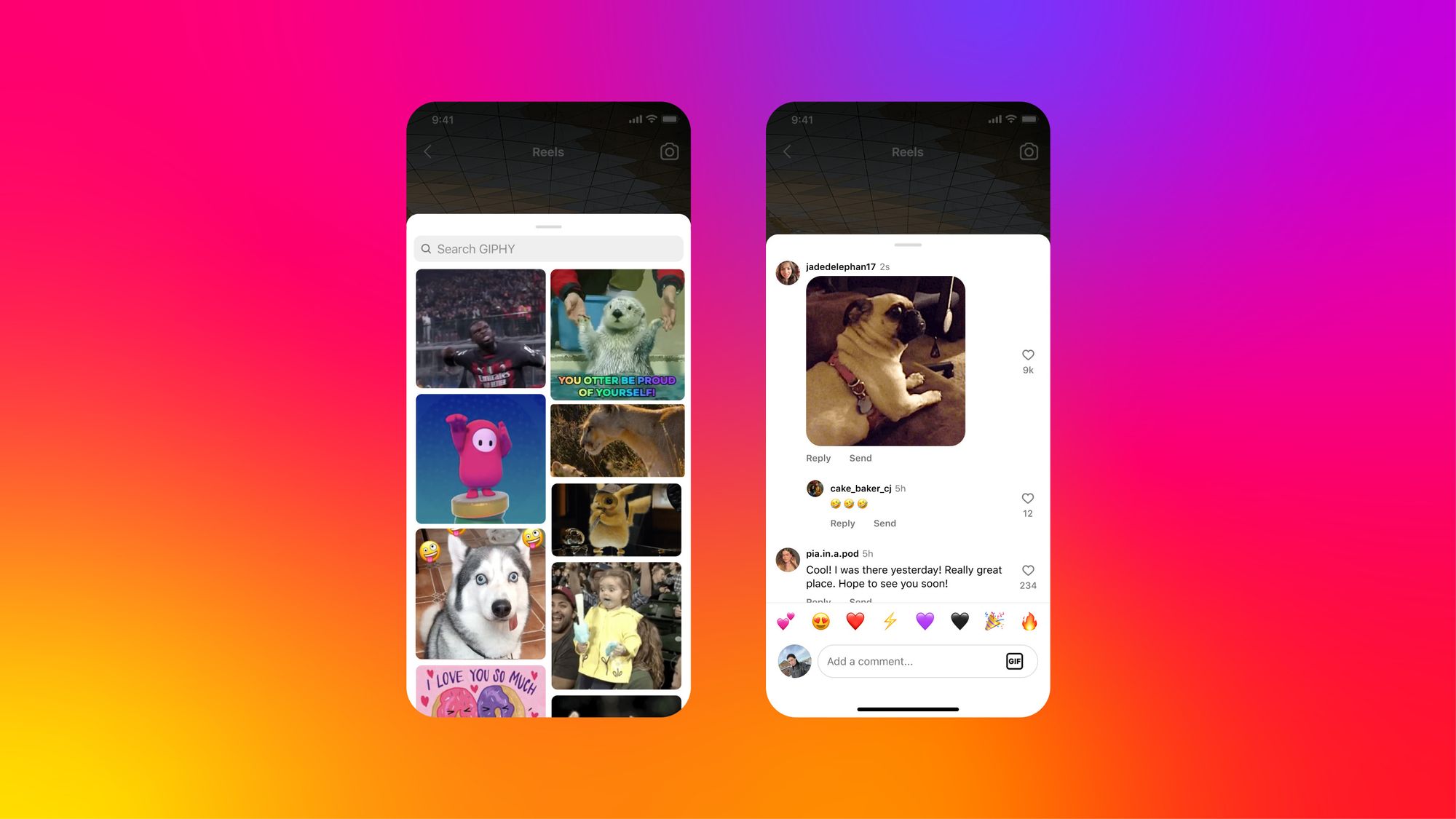Tap the back arrow on left Reels screen
The image size is (1456, 819).
(x=428, y=152)
